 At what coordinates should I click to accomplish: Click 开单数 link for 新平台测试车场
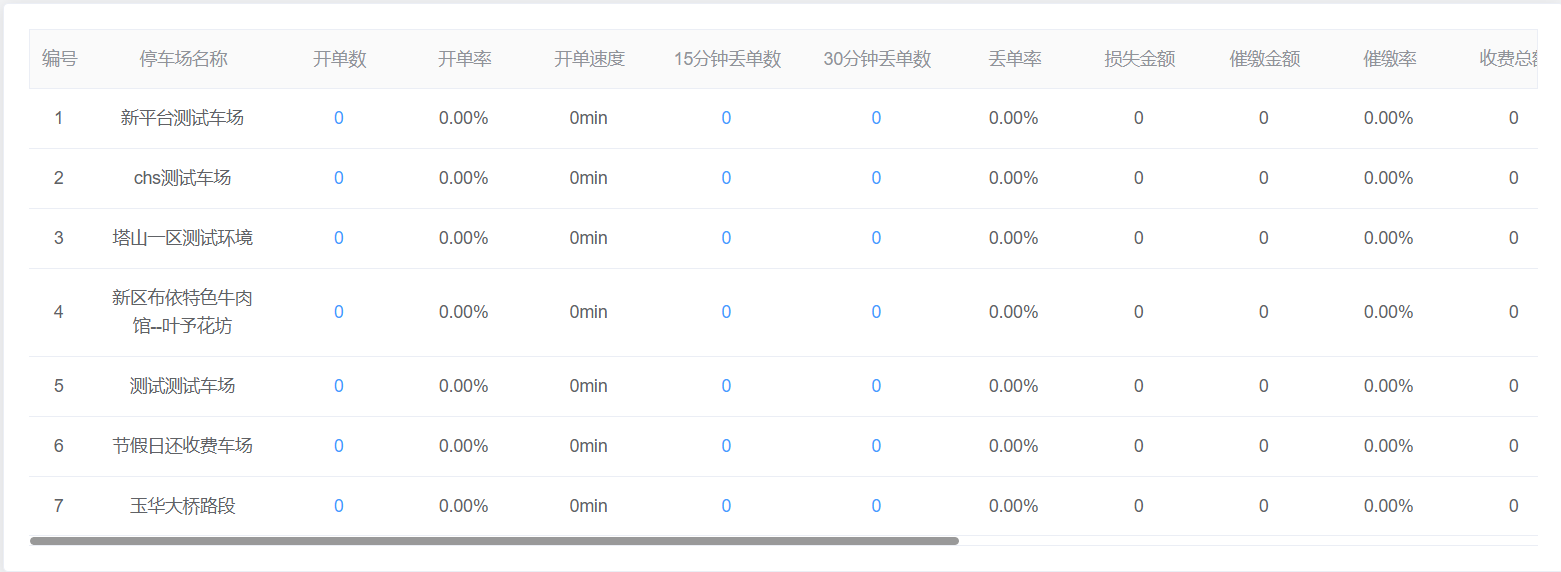click(x=339, y=118)
